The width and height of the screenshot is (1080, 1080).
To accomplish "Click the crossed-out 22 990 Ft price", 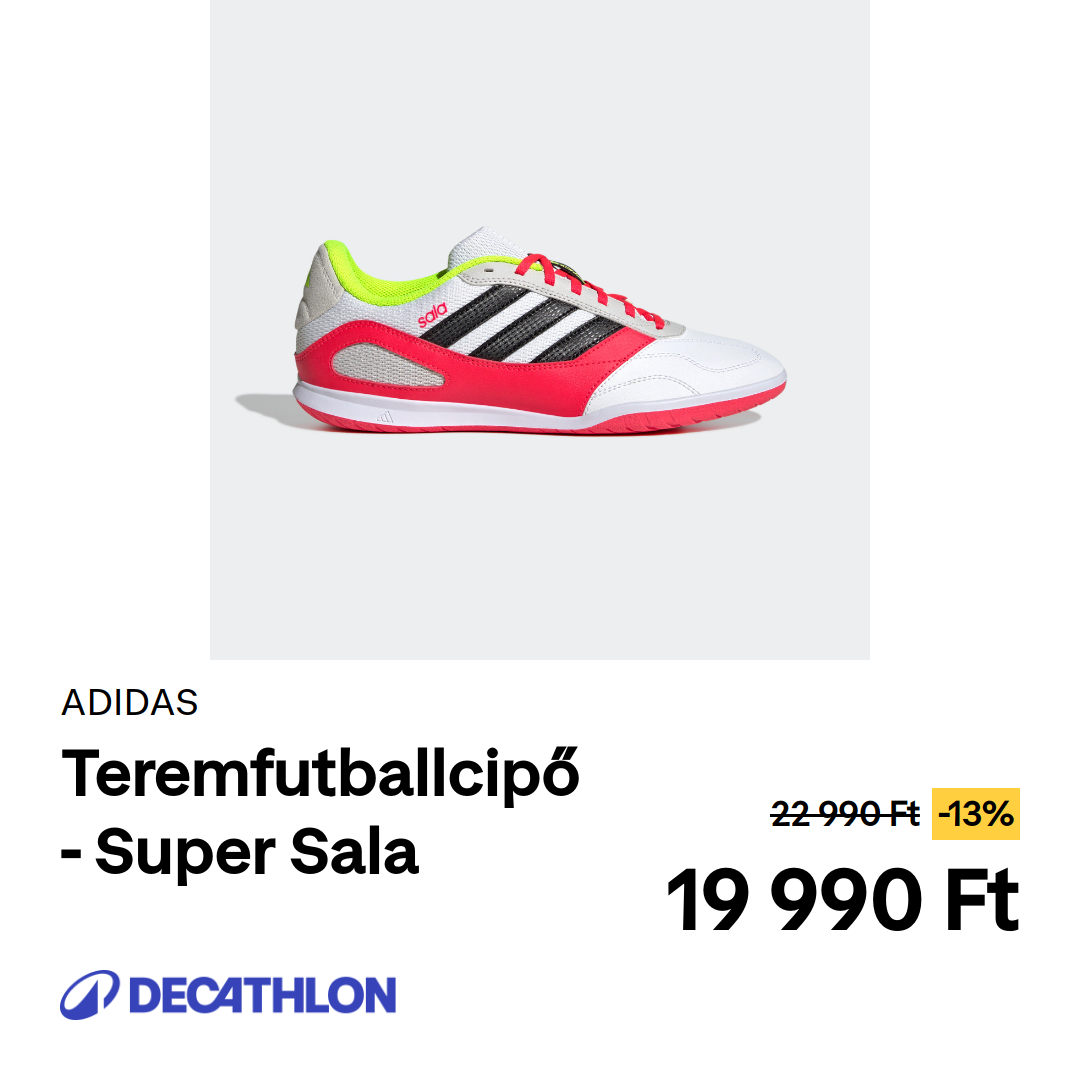I will coord(845,814).
